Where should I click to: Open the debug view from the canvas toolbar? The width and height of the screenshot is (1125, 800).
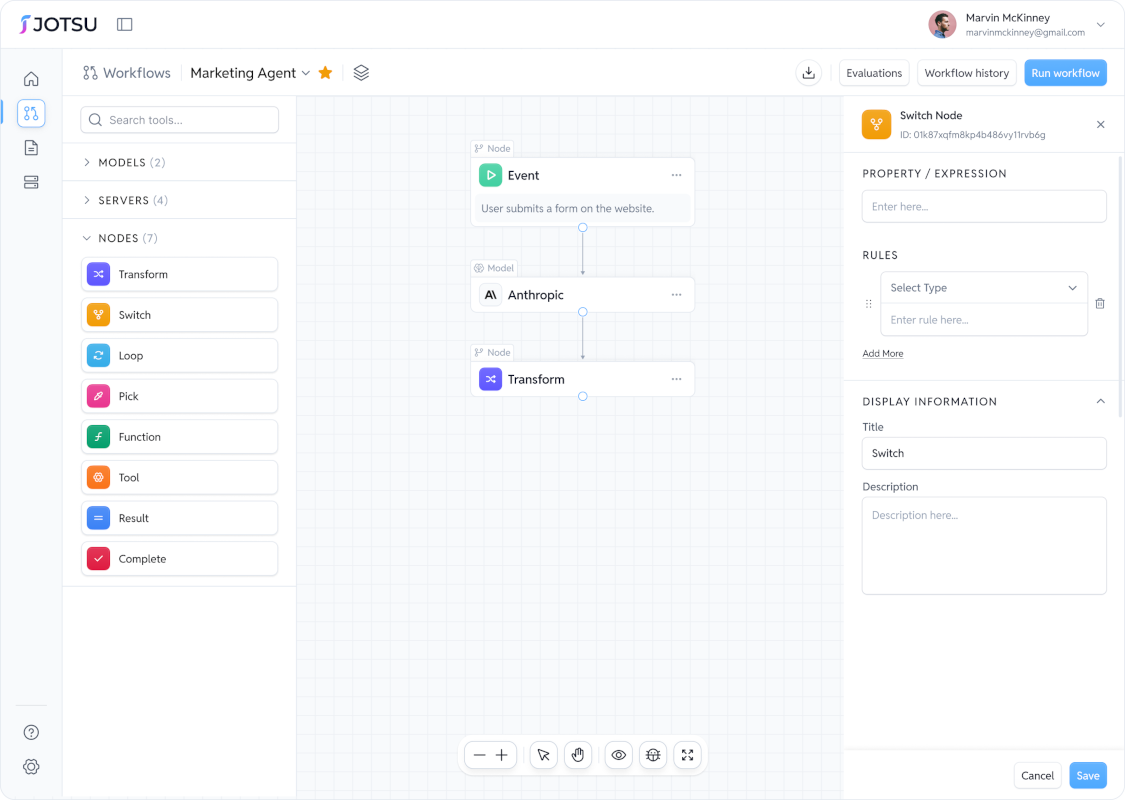[x=653, y=755]
